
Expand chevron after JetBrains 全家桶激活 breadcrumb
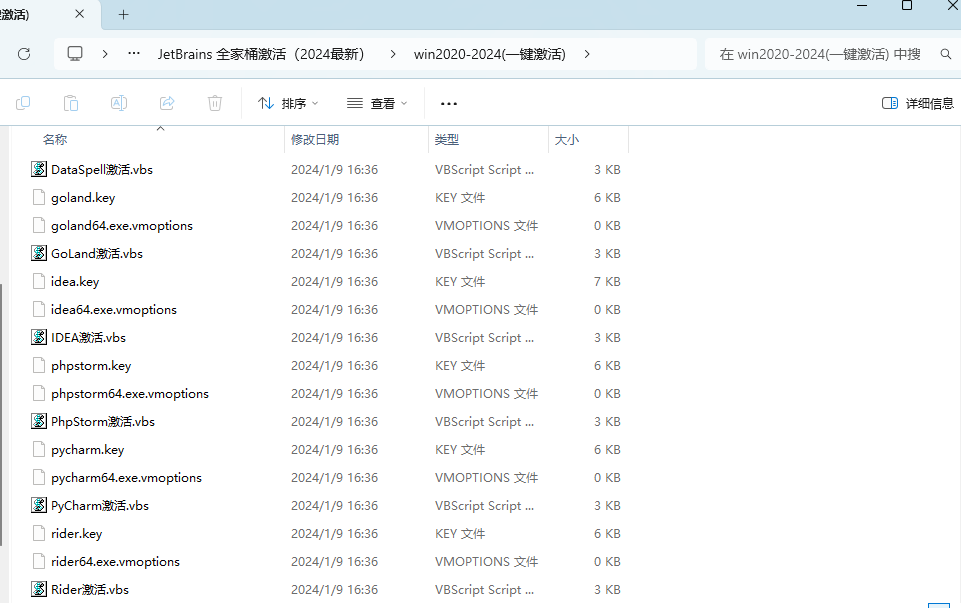(393, 54)
